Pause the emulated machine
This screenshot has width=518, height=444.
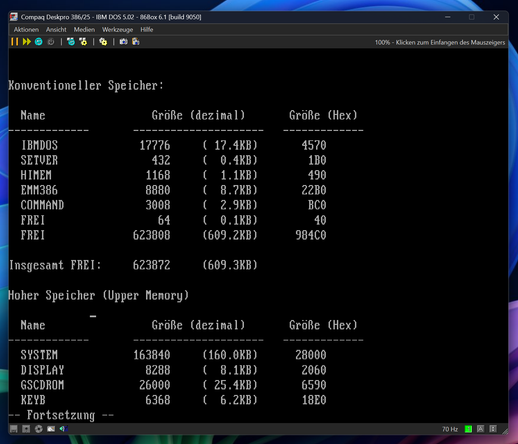15,42
